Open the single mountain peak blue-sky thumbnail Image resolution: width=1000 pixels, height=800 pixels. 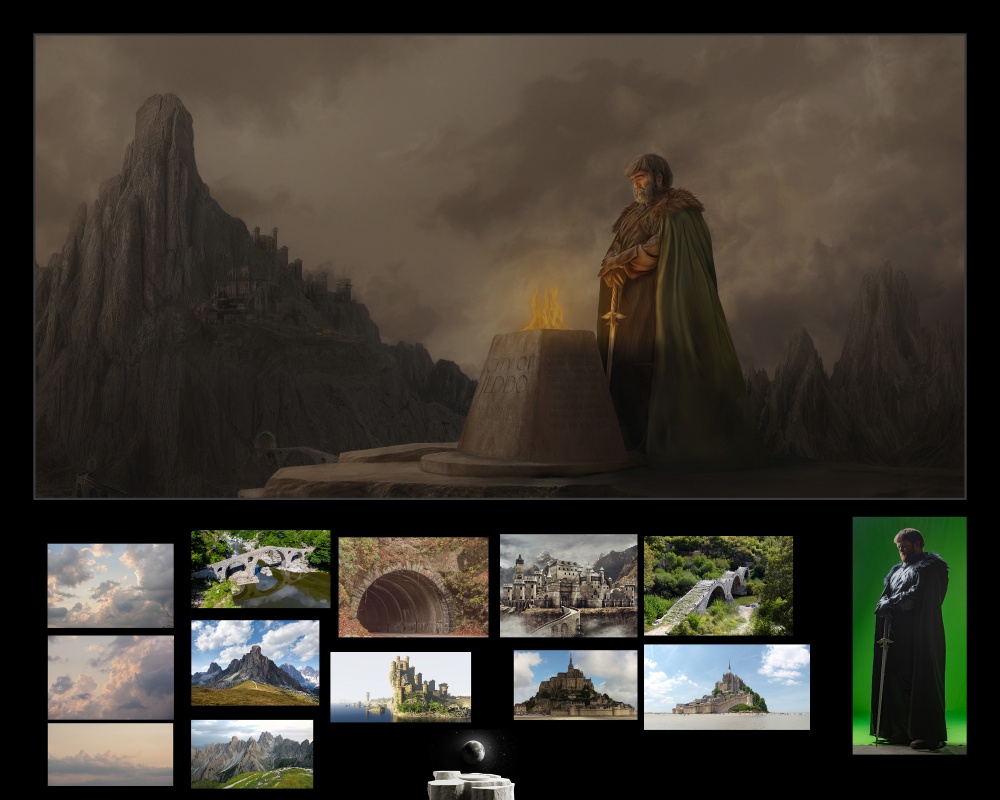(255, 662)
